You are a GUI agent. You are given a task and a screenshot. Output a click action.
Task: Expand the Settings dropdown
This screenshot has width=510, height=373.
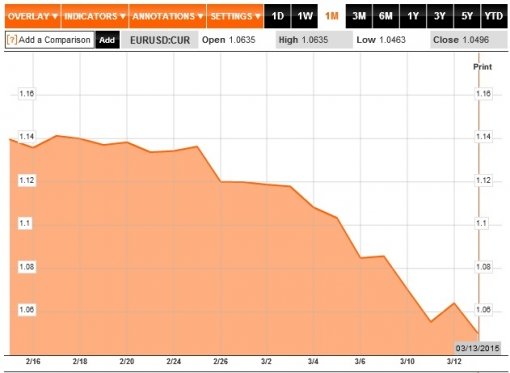coord(235,16)
